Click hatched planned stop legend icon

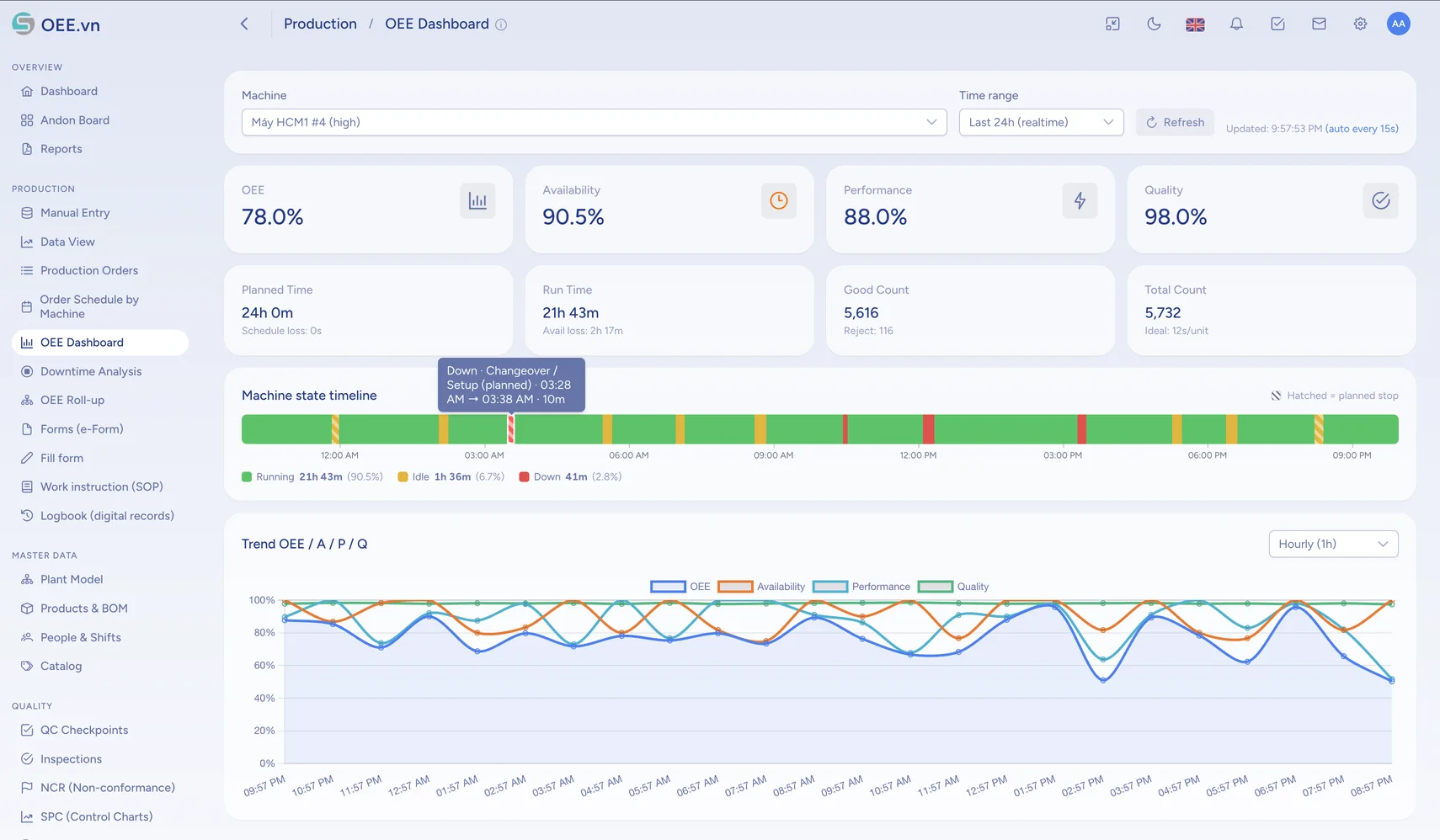tap(1276, 396)
